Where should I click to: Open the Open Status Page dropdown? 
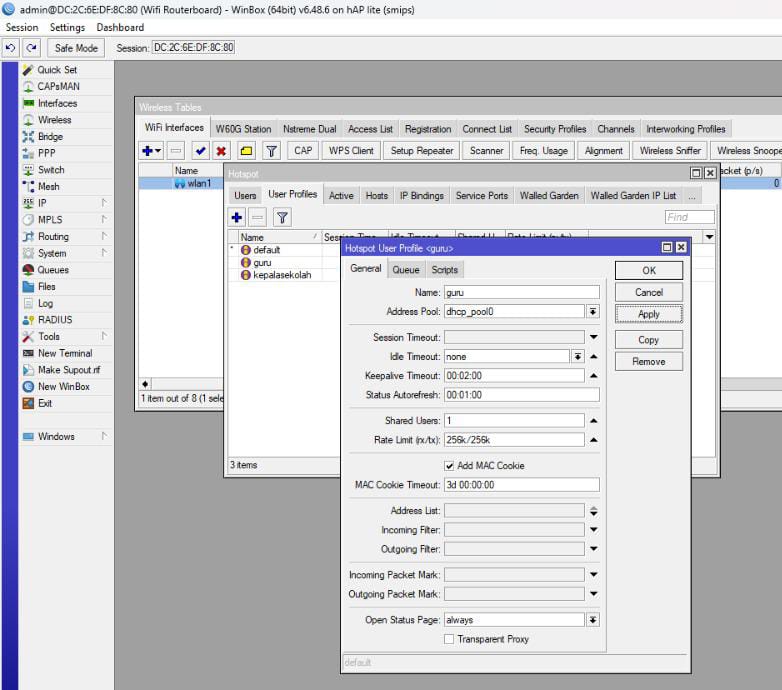[x=592, y=620]
